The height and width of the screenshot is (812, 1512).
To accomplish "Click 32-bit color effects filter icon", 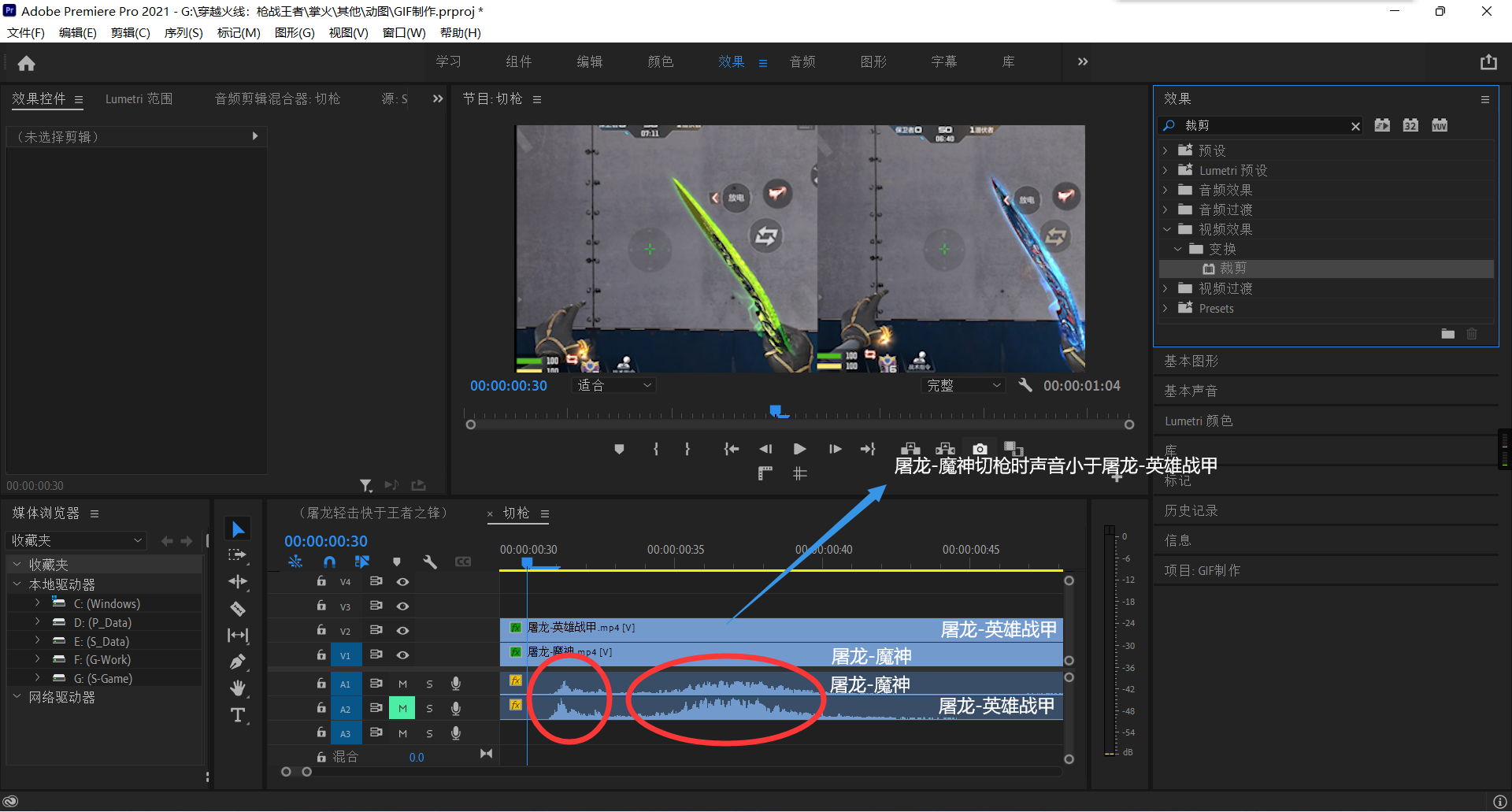I will pos(1410,125).
